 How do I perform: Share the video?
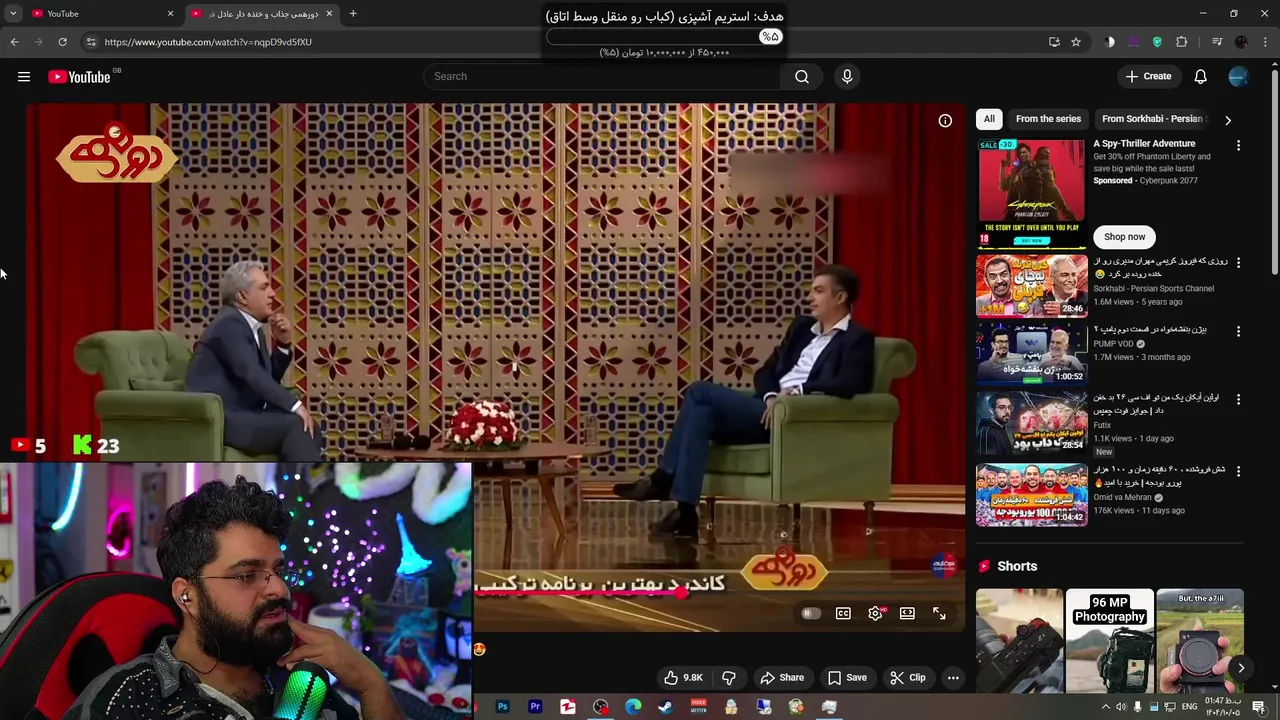point(781,678)
